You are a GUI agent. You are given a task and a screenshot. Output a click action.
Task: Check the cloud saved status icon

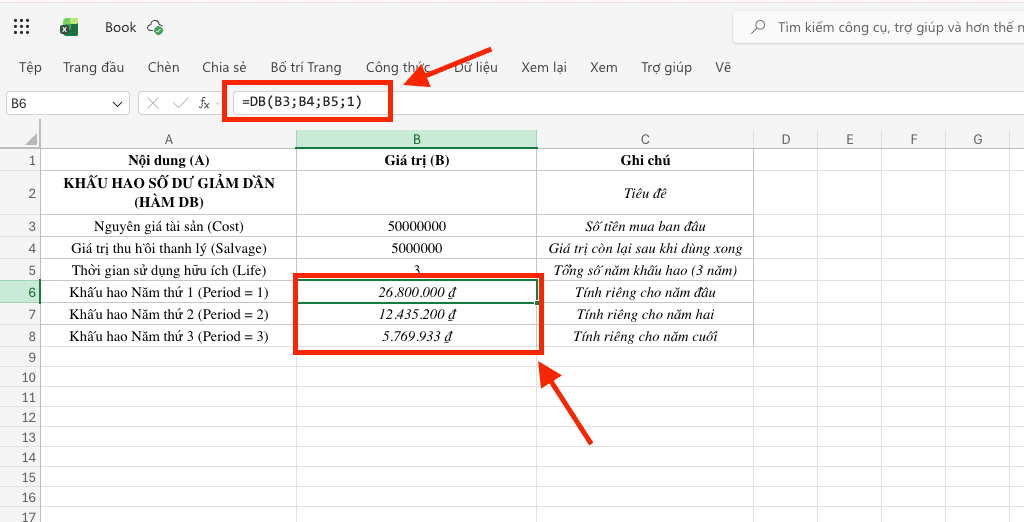coord(155,27)
